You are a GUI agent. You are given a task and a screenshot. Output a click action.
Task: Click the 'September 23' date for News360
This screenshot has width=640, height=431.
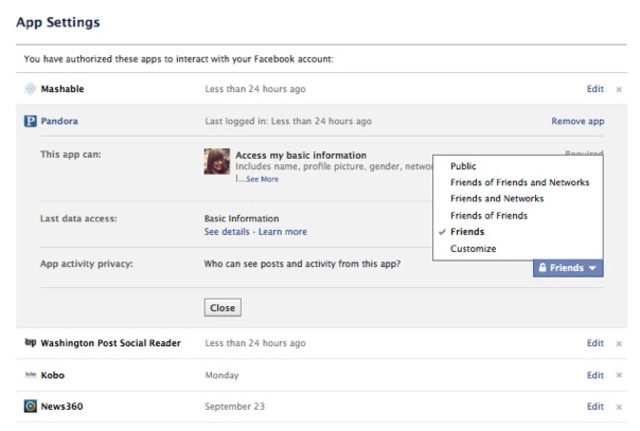click(x=235, y=406)
